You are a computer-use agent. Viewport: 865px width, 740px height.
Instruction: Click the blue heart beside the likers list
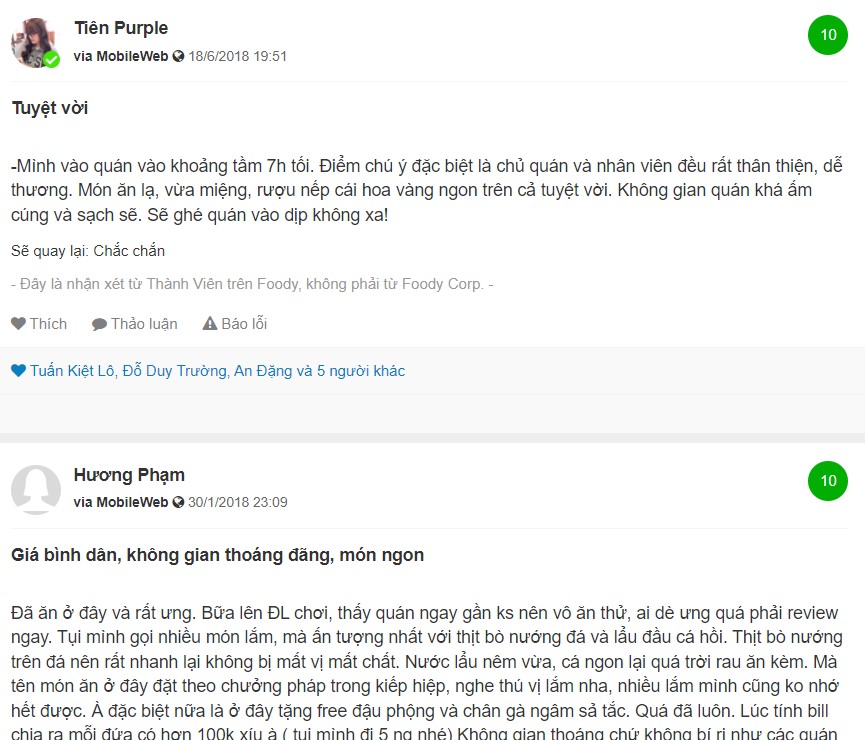pyautogui.click(x=18, y=370)
